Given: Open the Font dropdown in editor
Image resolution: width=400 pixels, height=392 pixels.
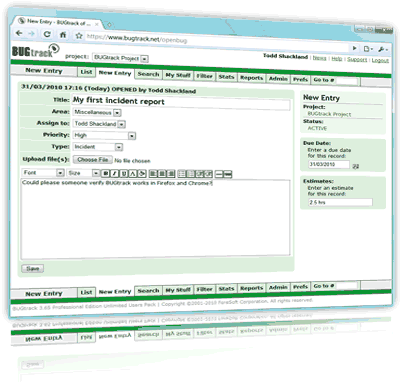Looking at the screenshot, I should point(43,173).
